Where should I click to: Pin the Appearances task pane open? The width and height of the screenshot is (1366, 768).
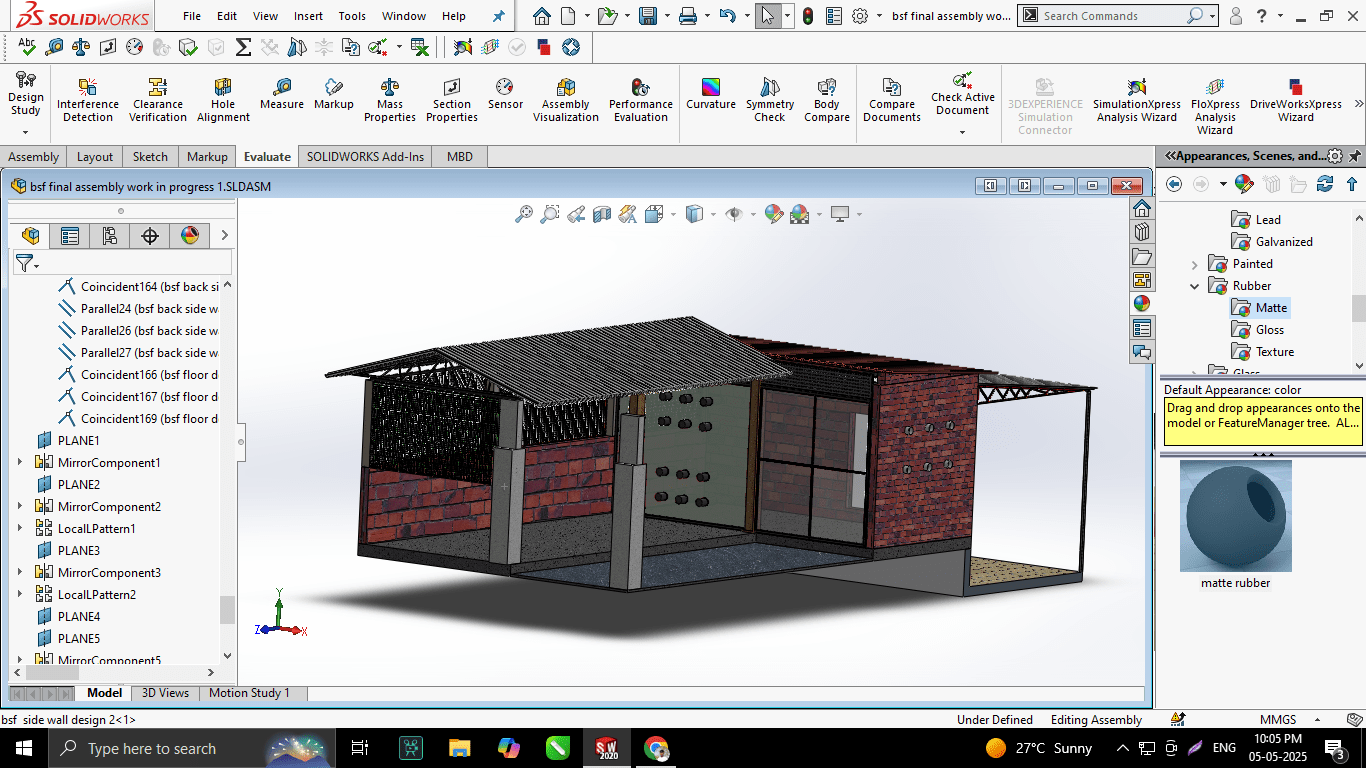click(x=1354, y=156)
